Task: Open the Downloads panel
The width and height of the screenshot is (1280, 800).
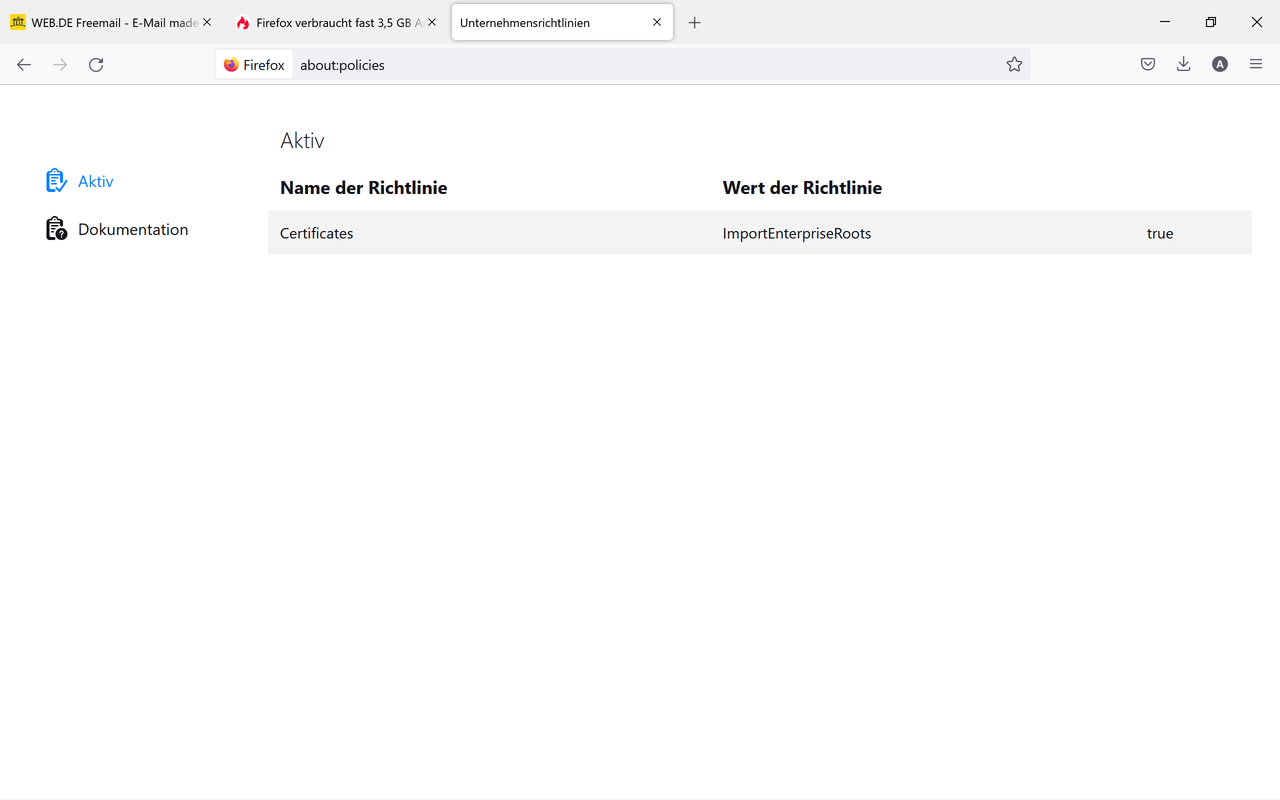Action: (1184, 65)
